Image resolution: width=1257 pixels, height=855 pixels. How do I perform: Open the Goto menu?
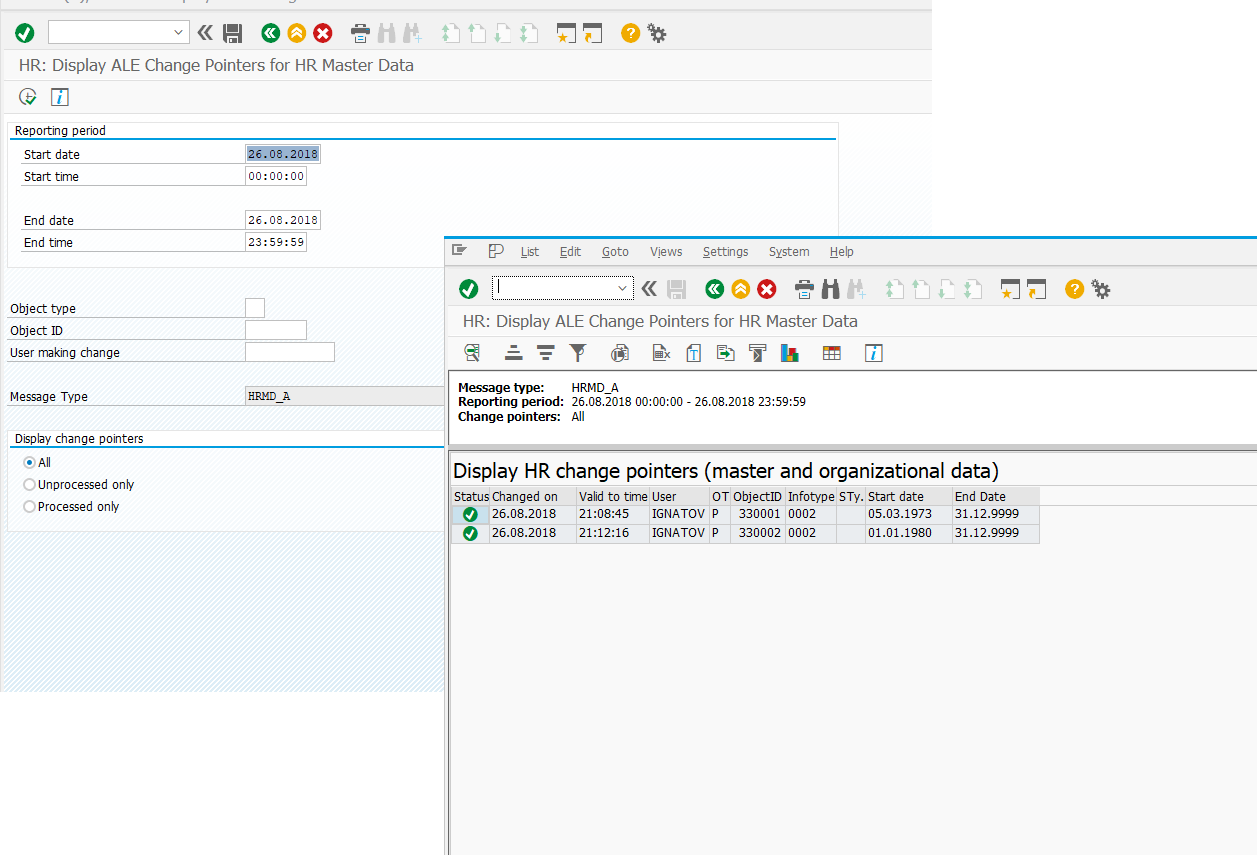[x=615, y=252]
